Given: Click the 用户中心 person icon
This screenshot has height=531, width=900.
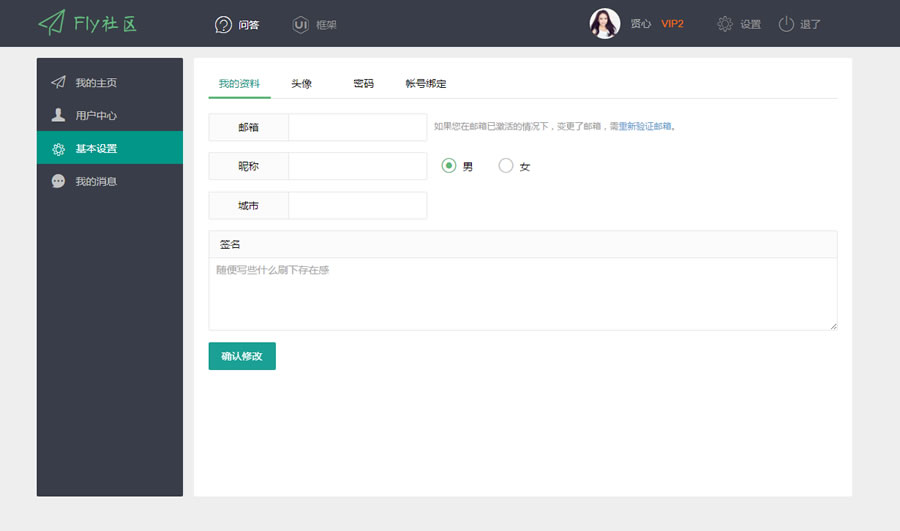Looking at the screenshot, I should point(58,115).
